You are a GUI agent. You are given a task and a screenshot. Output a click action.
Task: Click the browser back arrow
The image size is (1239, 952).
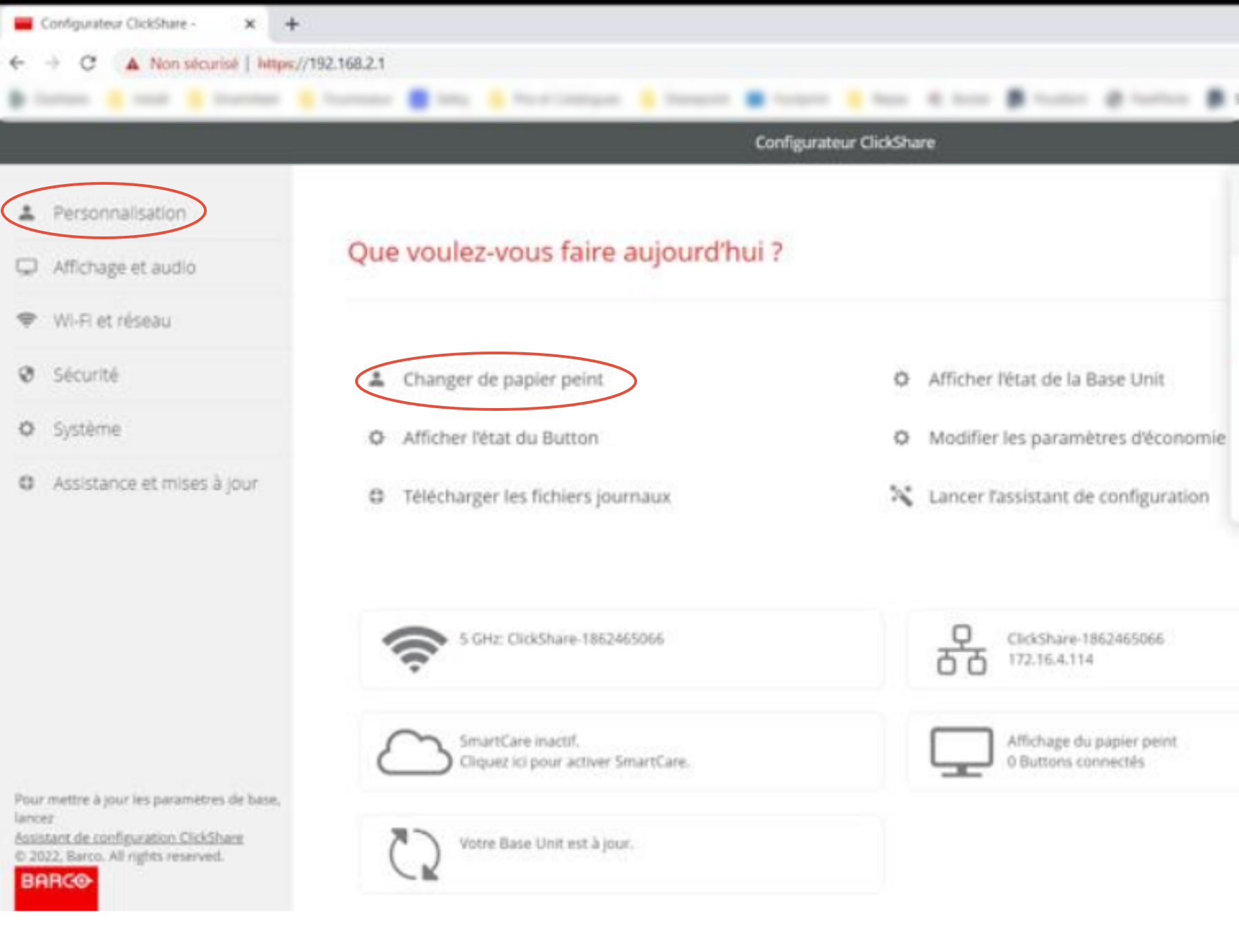click(18, 63)
